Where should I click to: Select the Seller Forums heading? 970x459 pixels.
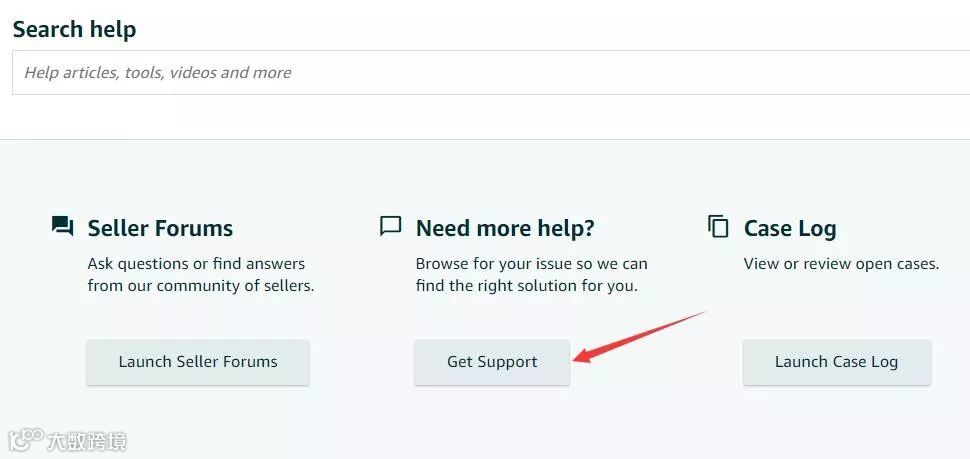point(160,228)
